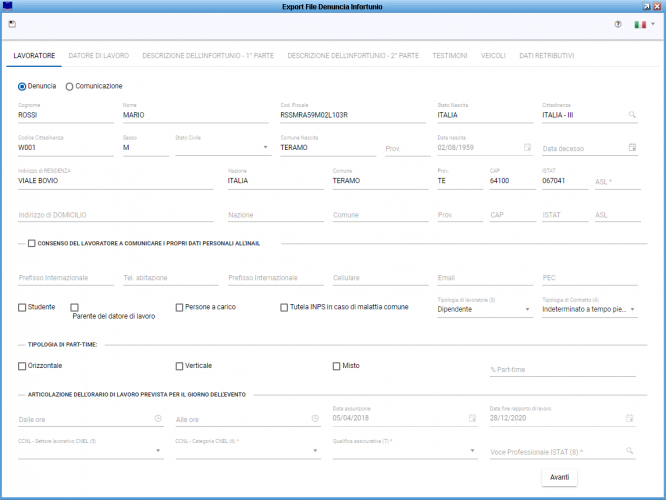666x500 pixels.
Task: Click the Alle ore clock icon
Action: [315, 419]
